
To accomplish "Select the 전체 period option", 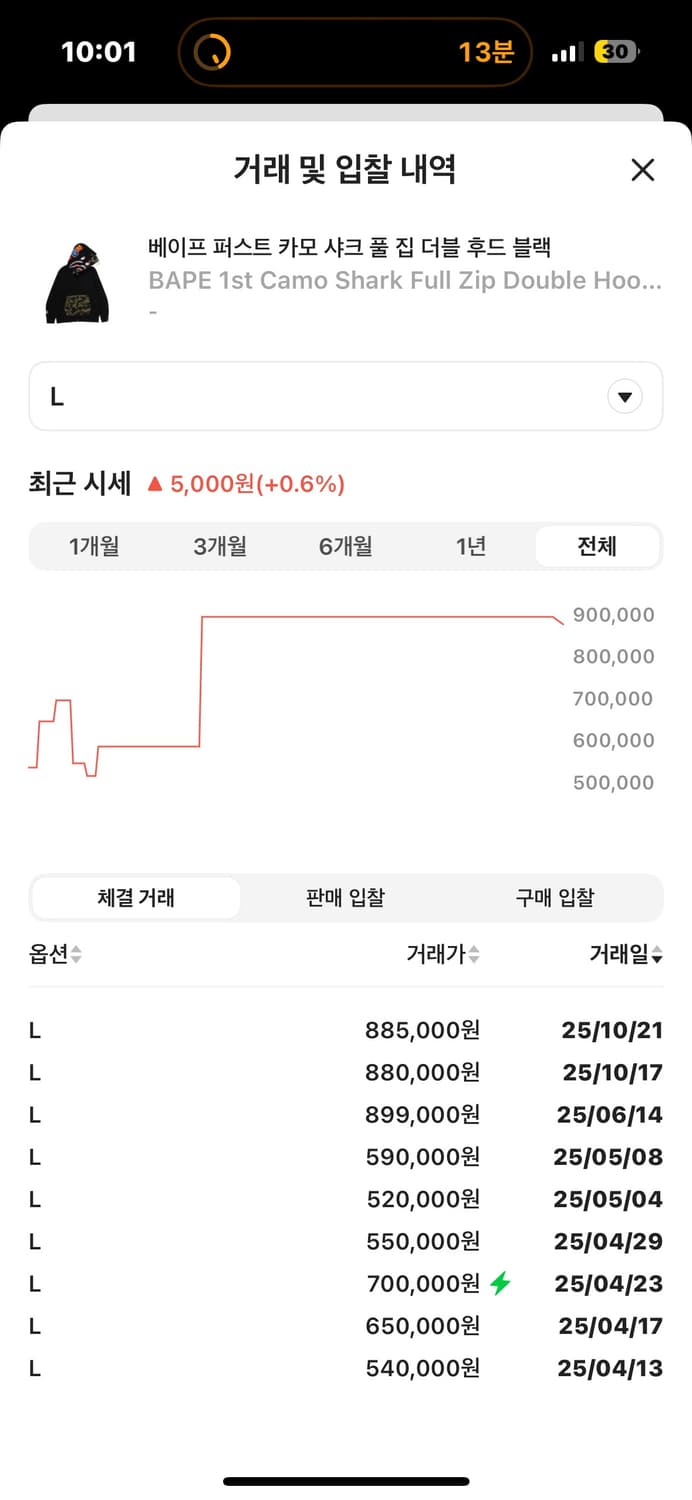I will point(597,546).
